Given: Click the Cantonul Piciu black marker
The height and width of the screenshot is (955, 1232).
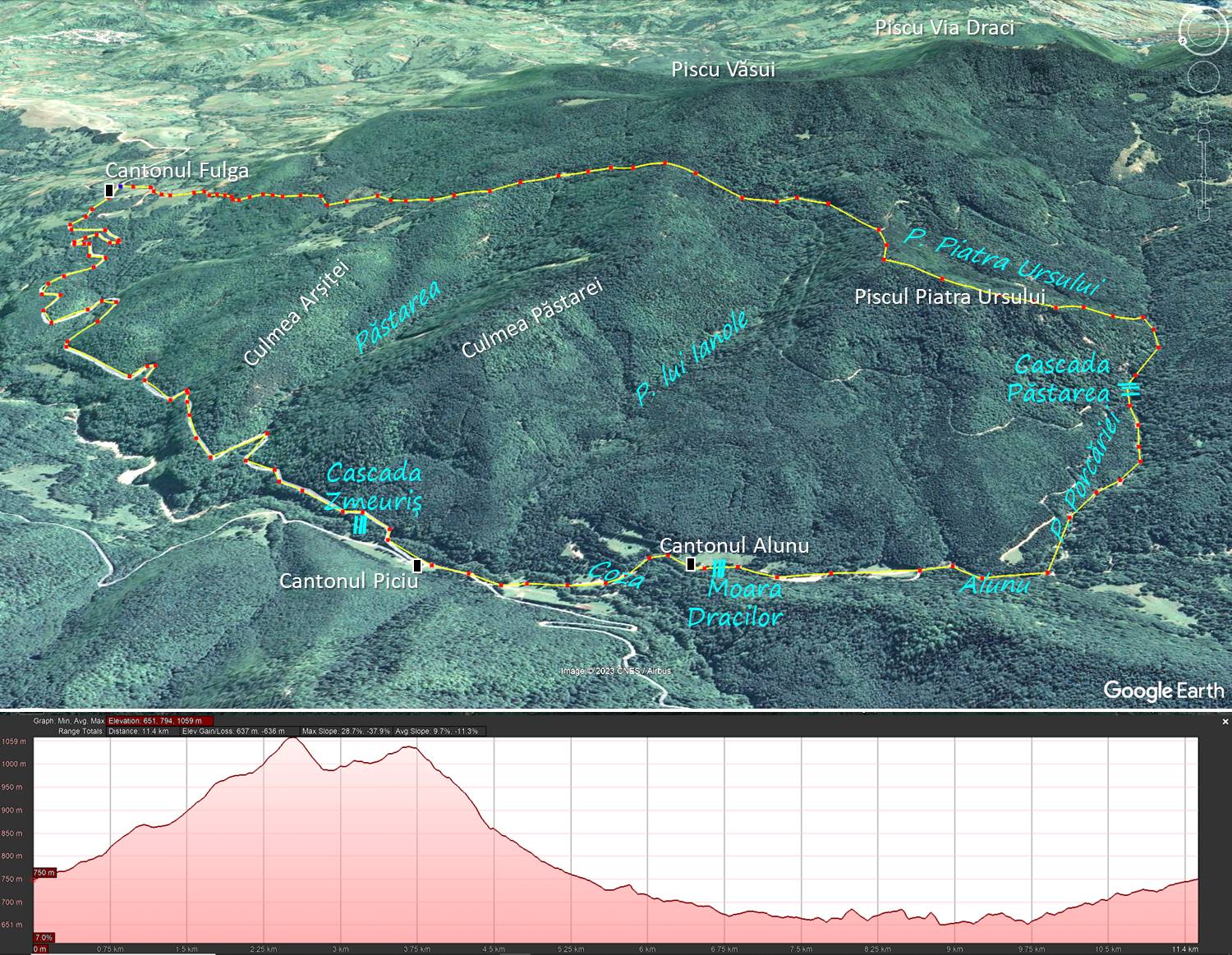Looking at the screenshot, I should (417, 565).
